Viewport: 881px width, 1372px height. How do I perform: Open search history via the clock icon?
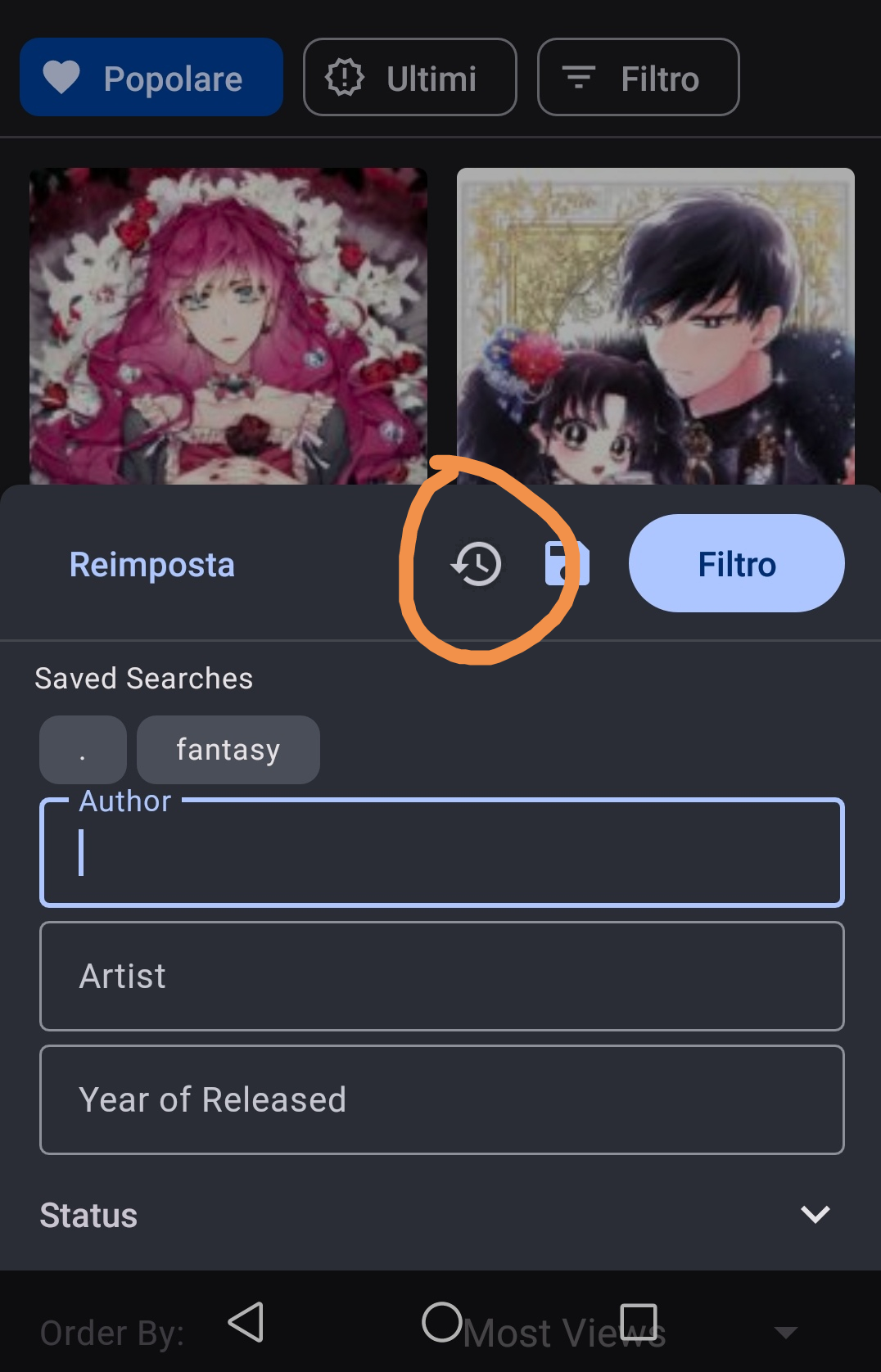(477, 563)
